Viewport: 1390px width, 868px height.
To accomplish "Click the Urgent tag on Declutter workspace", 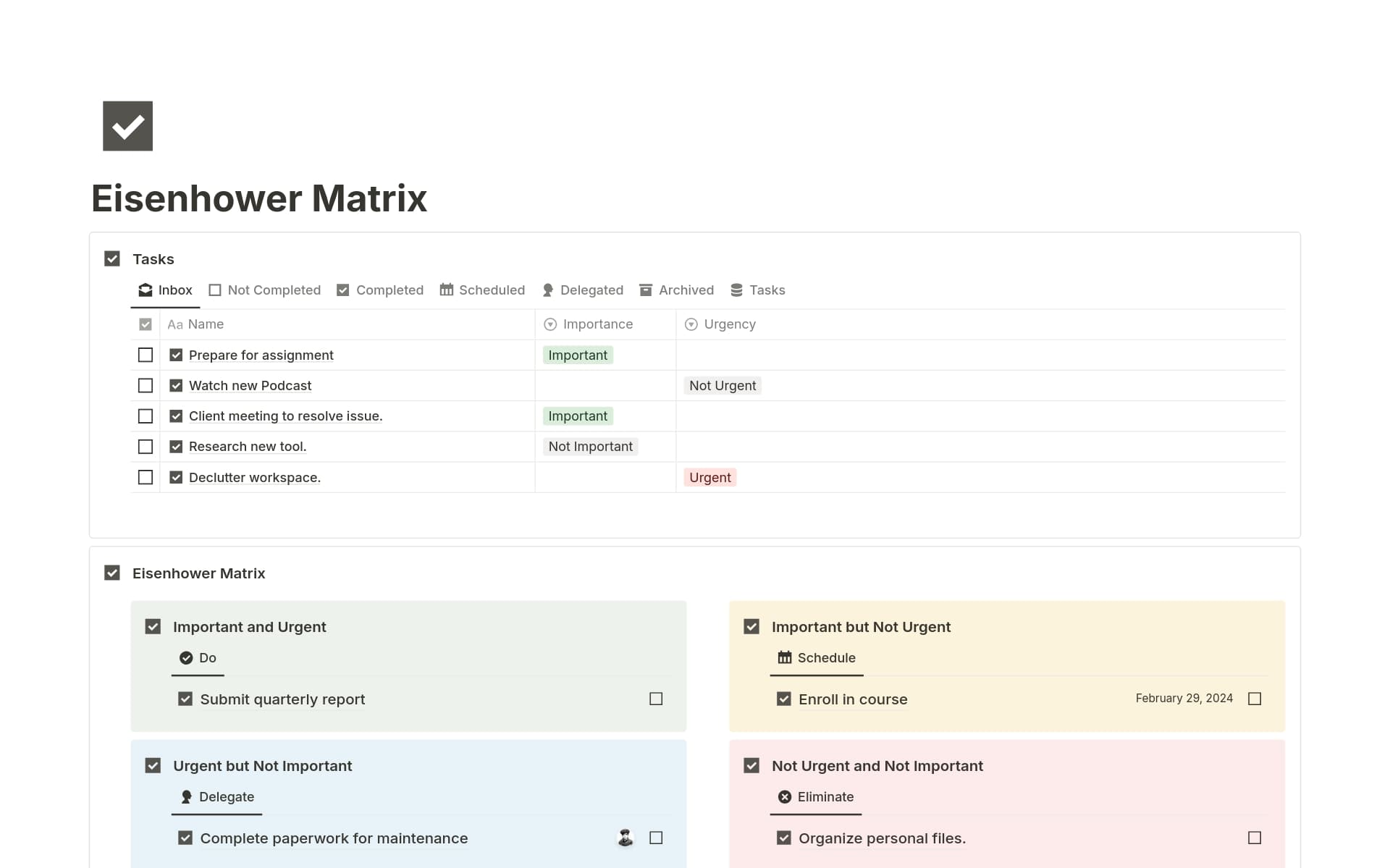I will coord(710,478).
